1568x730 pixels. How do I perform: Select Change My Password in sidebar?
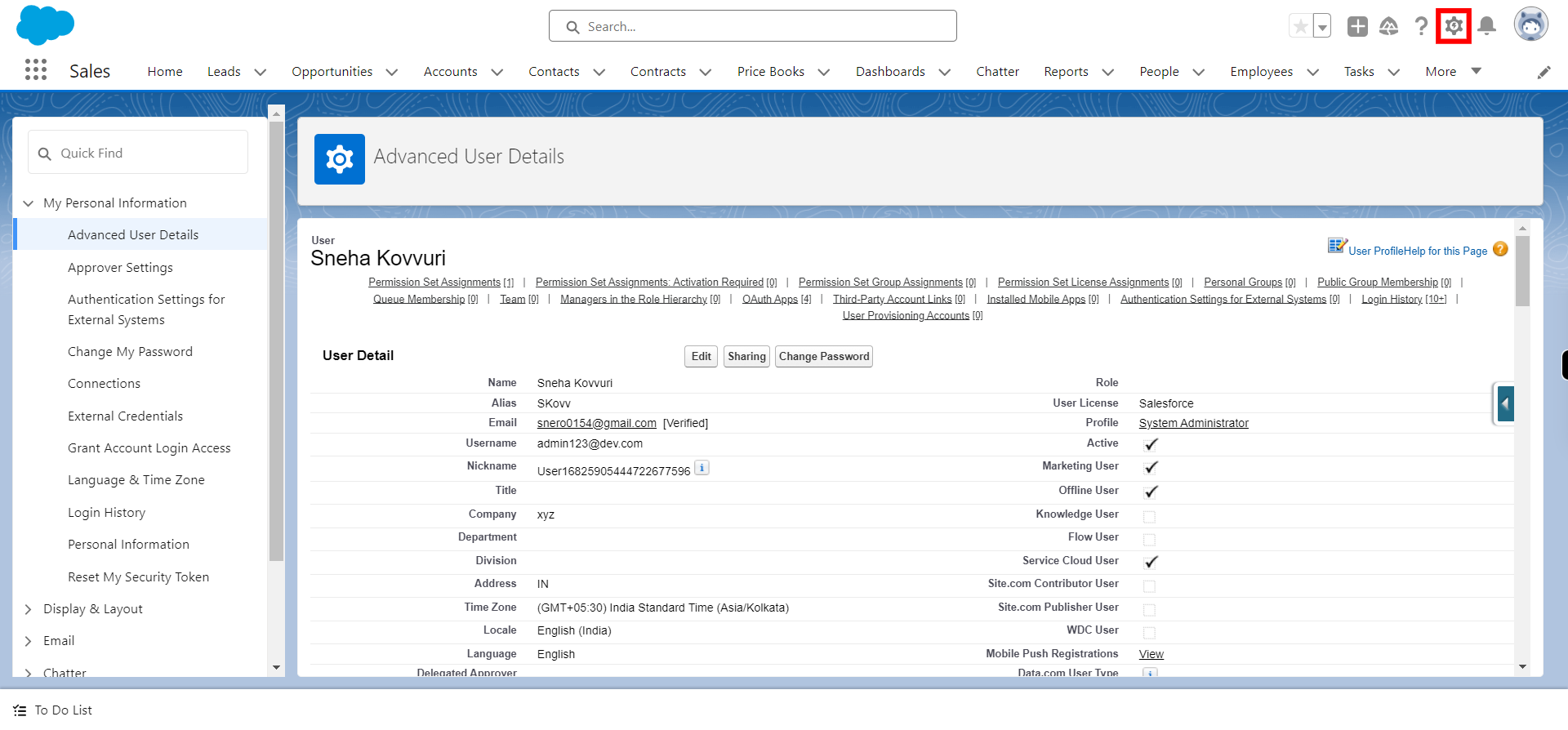point(130,352)
